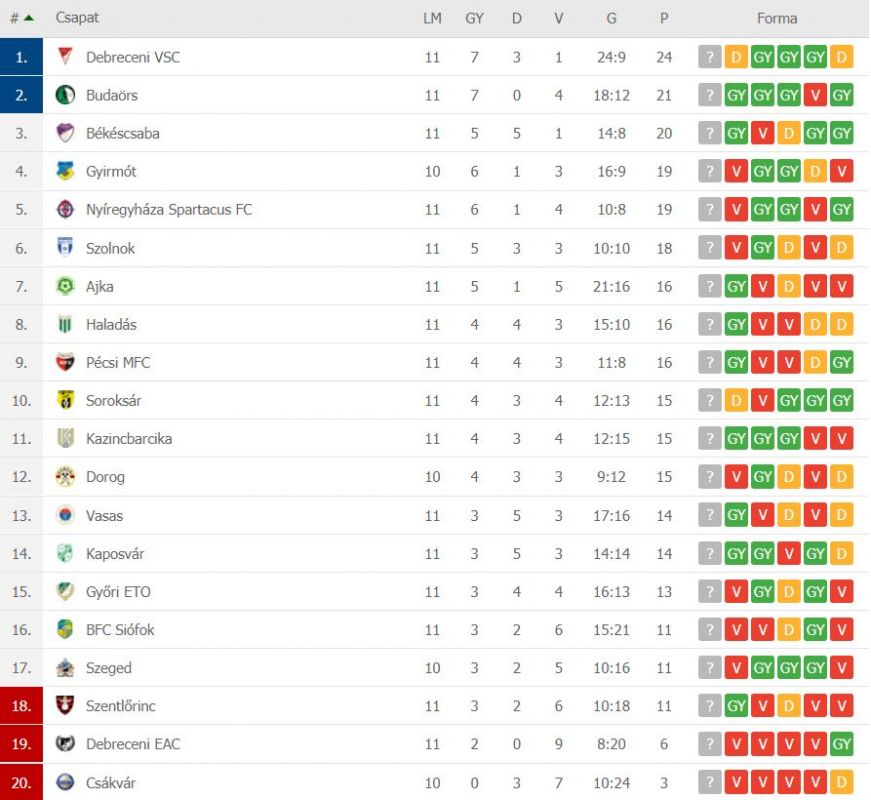Click the Ajka green club logo

coord(65,287)
